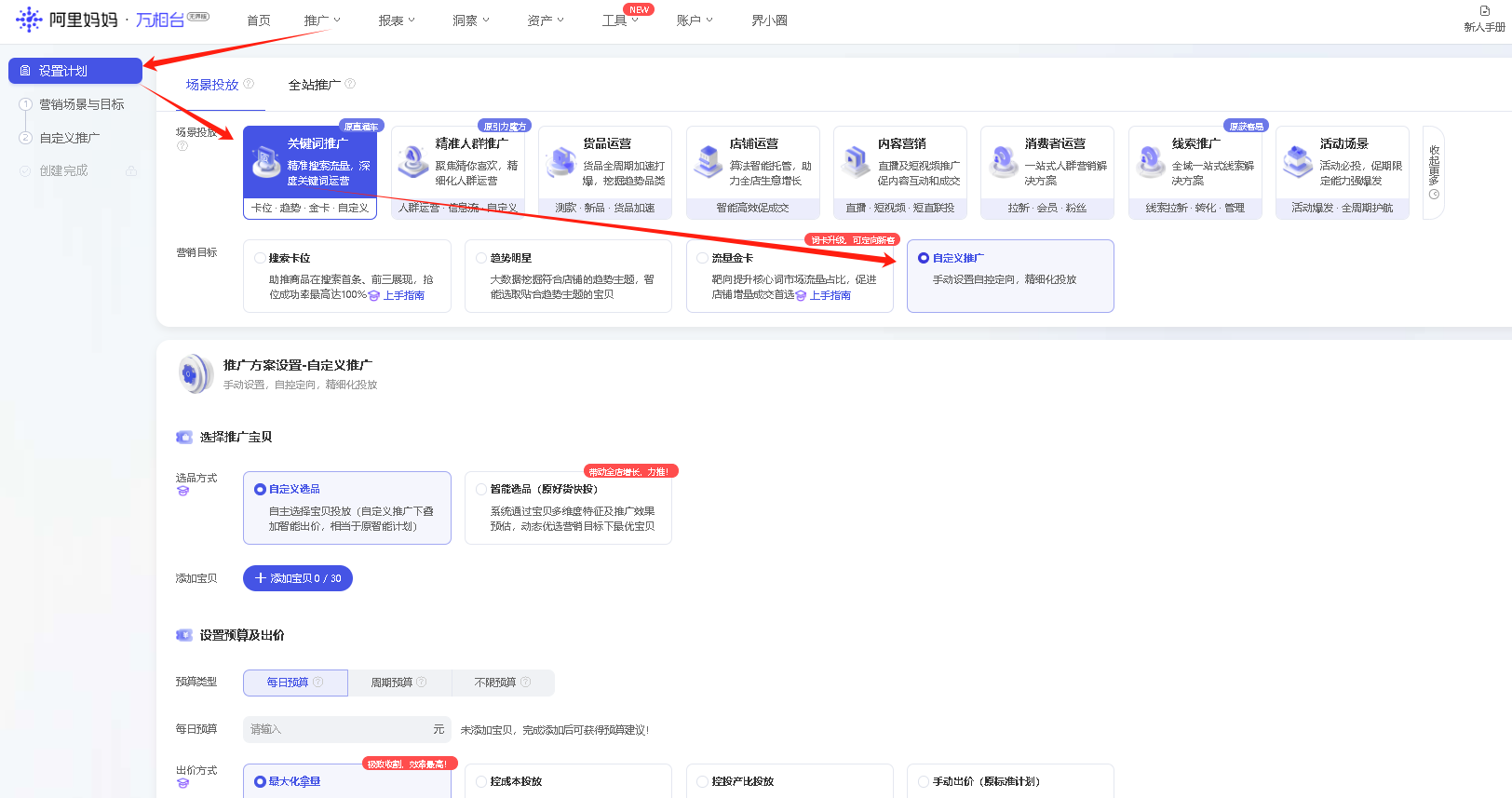Image resolution: width=1512 pixels, height=798 pixels.
Task: Click the 添加宝贝 0 / 30 button
Action: pos(298,578)
